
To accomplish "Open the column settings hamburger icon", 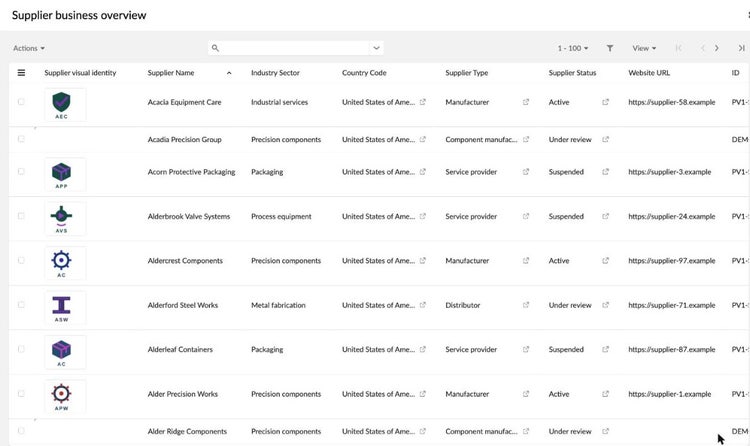I will point(21,73).
